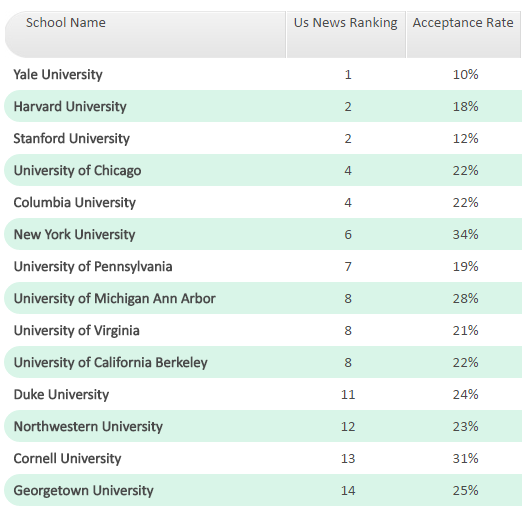The image size is (522, 512).
Task: Select the Yale University row
Action: coord(263,74)
